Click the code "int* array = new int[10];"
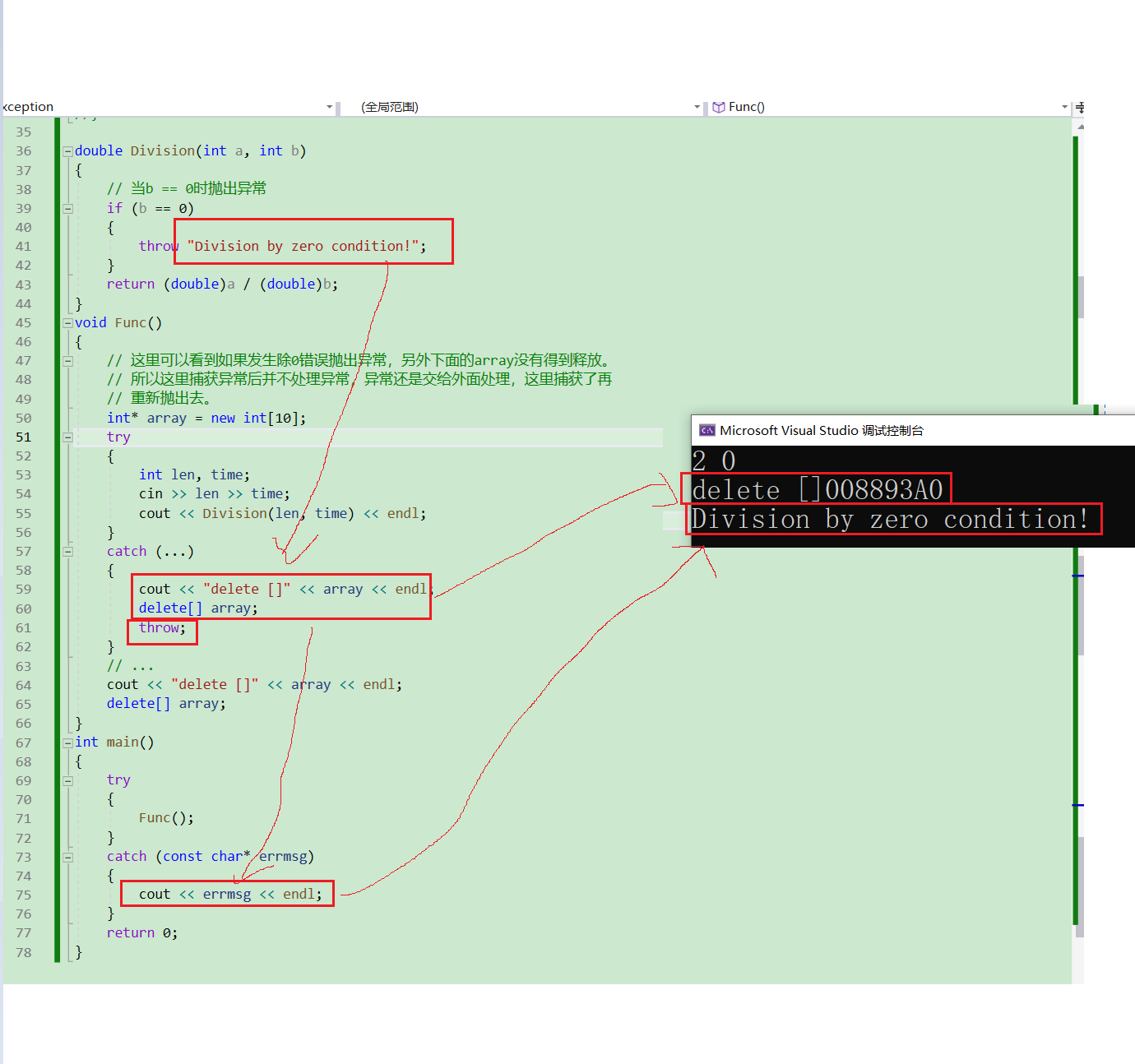The height and width of the screenshot is (1064, 1135). 206,418
